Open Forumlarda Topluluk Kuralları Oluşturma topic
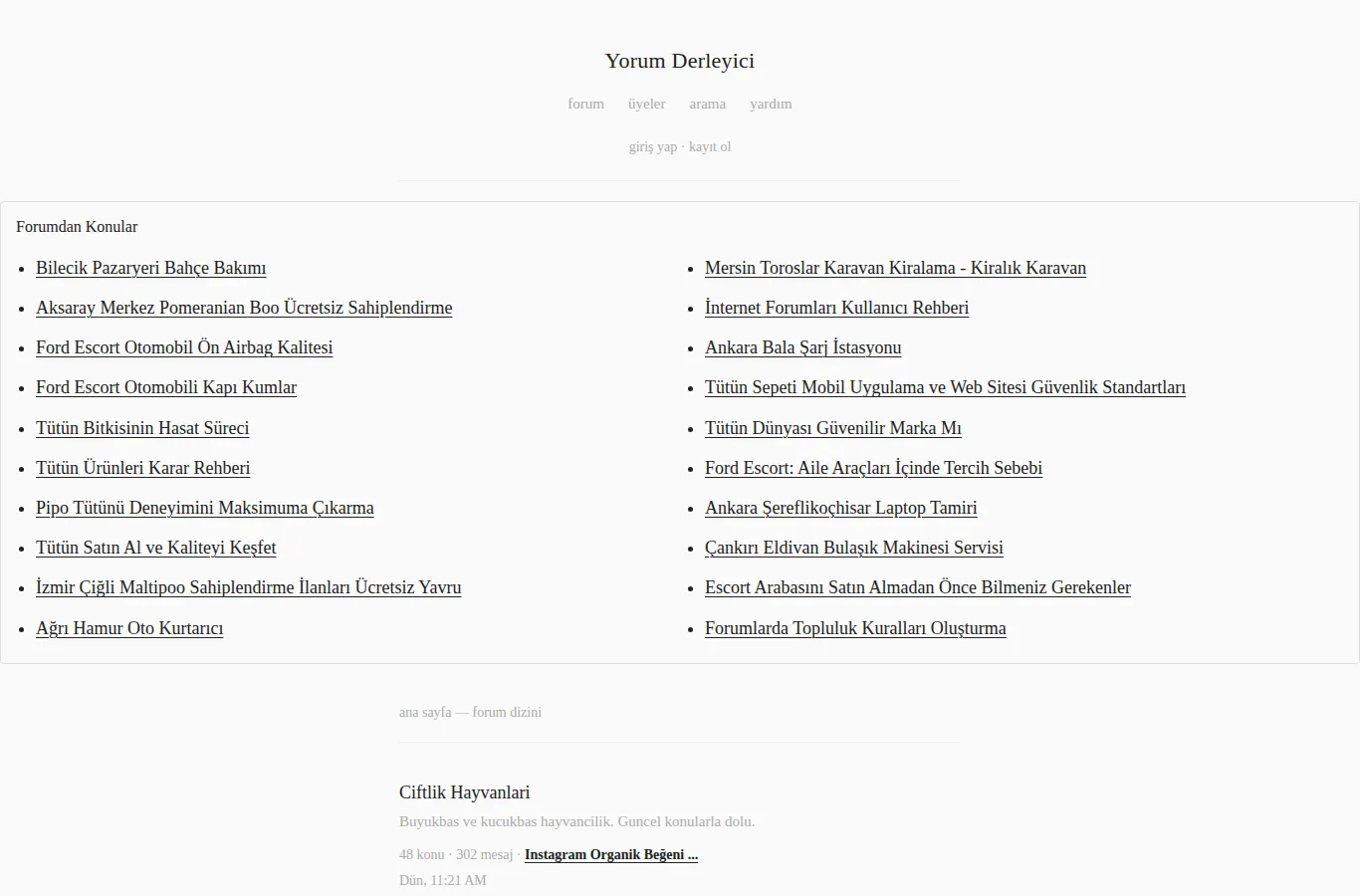The height and width of the screenshot is (896, 1360). coord(855,628)
